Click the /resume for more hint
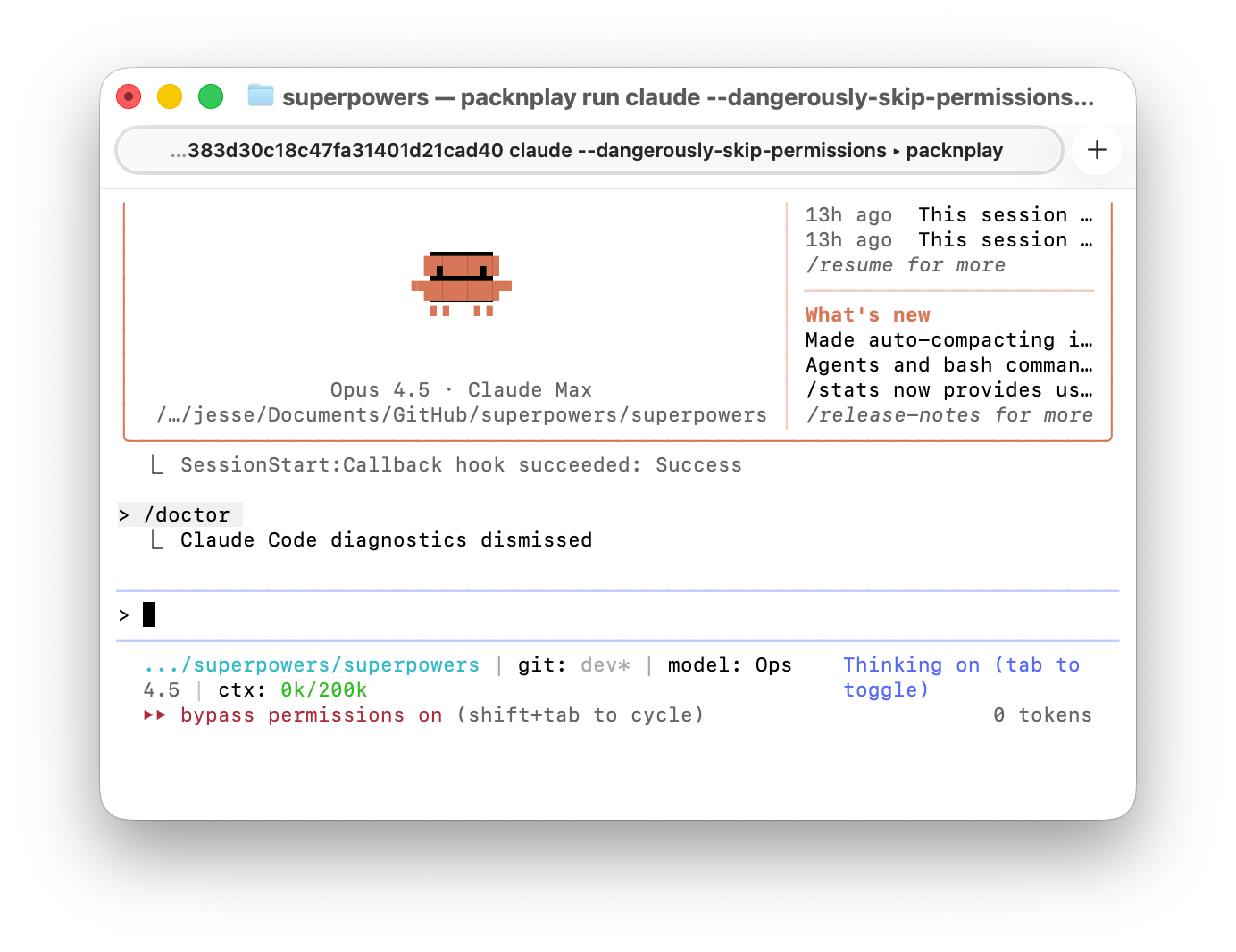Screen dimensions: 1236x952 (x=906, y=265)
